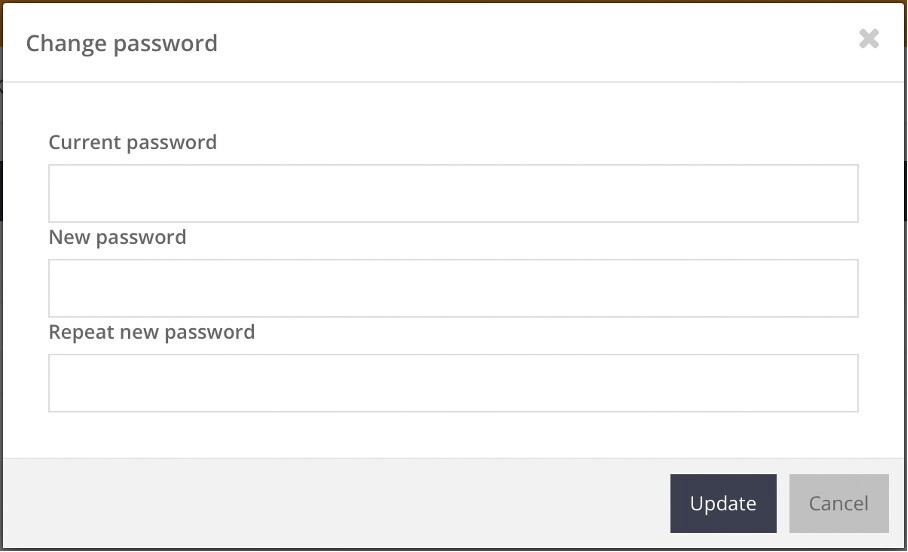Select the Repeat new password field

(453, 383)
